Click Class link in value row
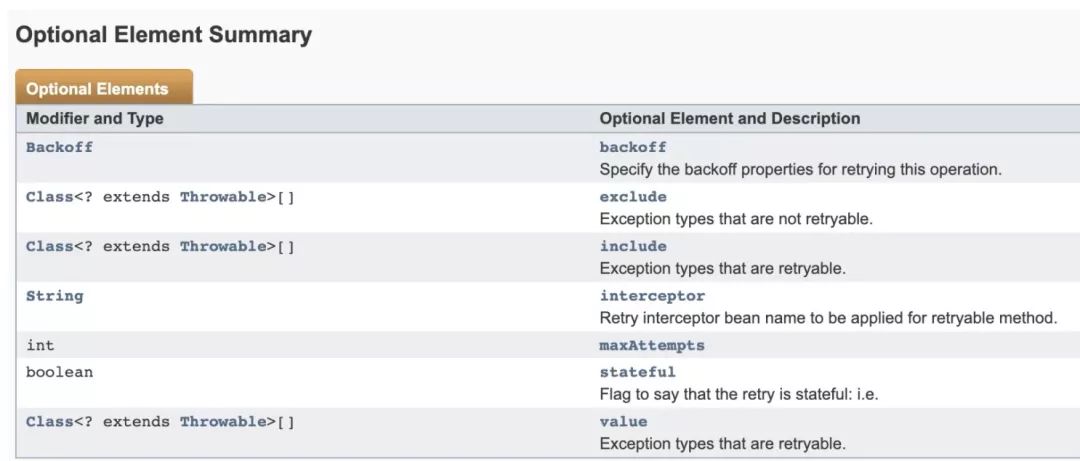The height and width of the screenshot is (461, 1080). tap(50, 422)
